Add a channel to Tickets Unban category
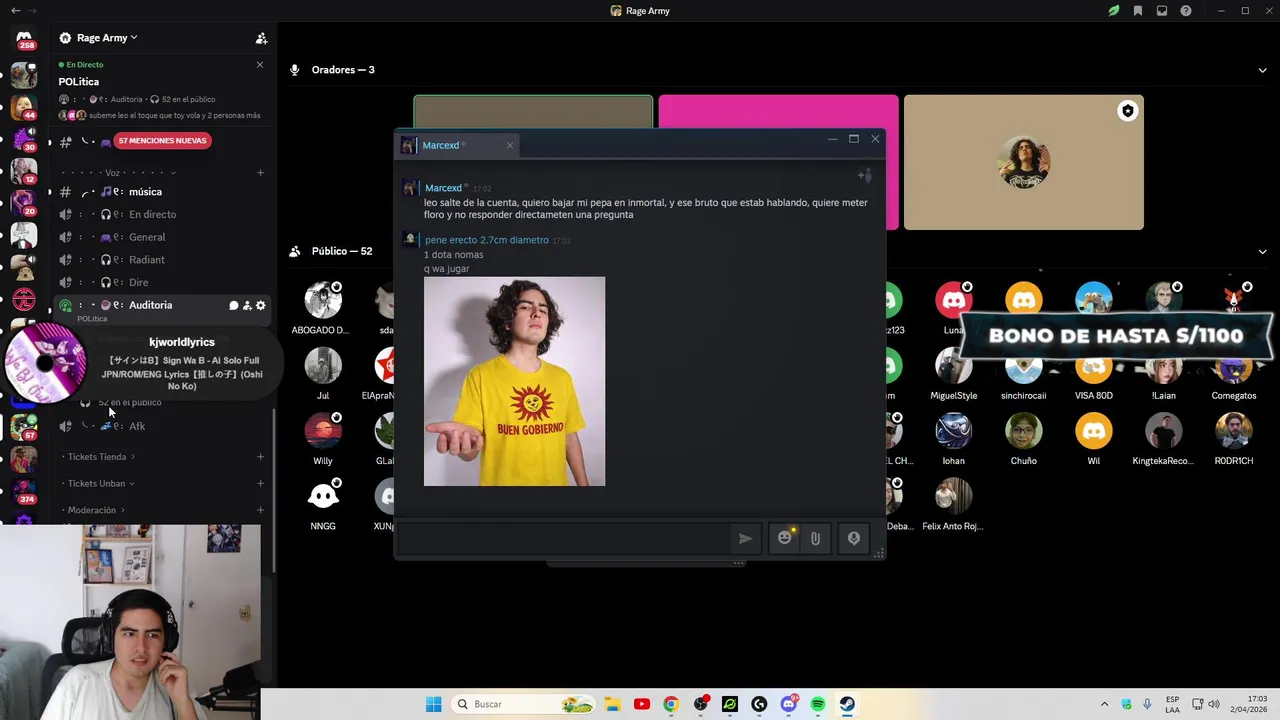The height and width of the screenshot is (720, 1280). [260, 484]
